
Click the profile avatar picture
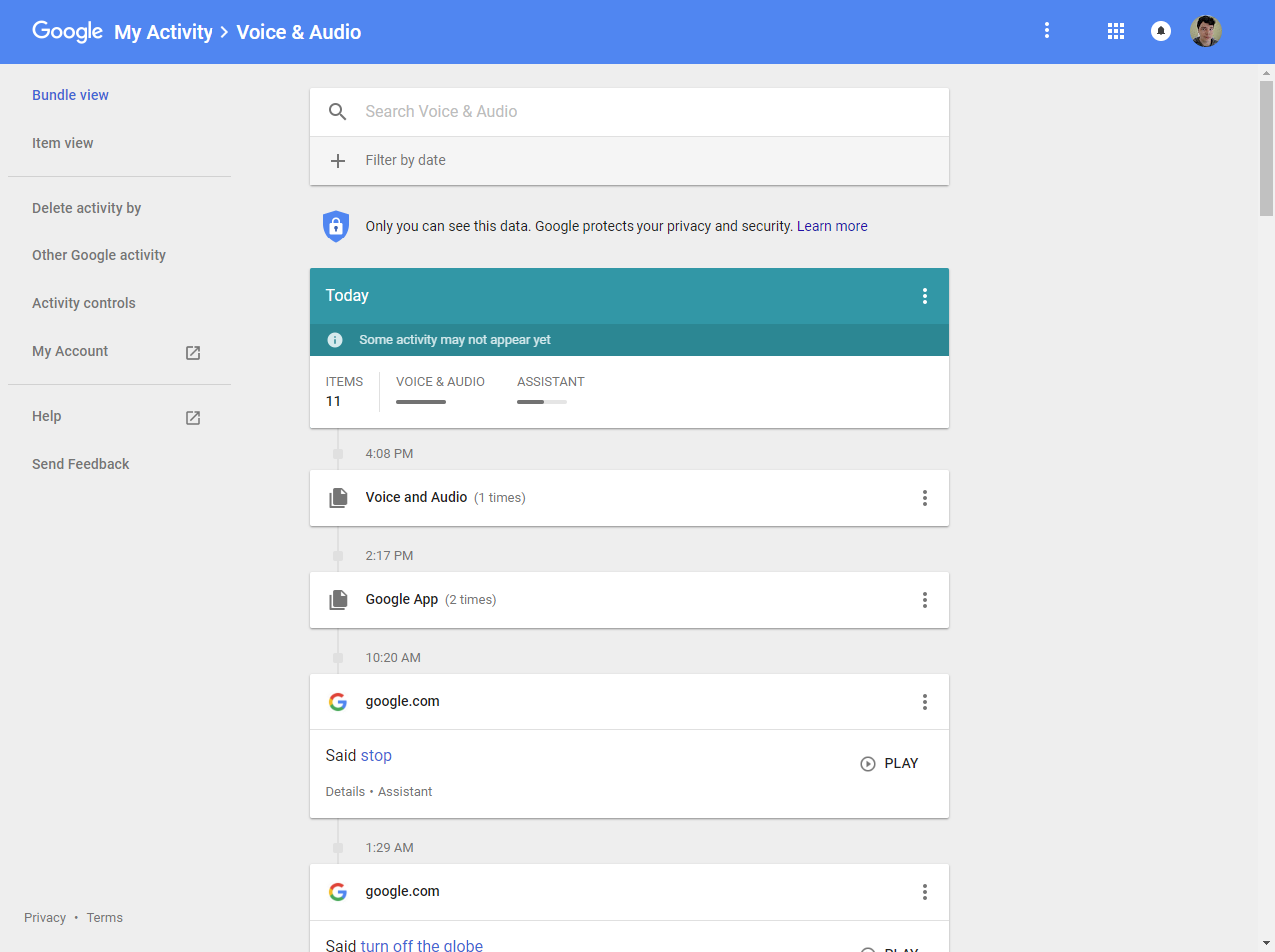click(1206, 31)
